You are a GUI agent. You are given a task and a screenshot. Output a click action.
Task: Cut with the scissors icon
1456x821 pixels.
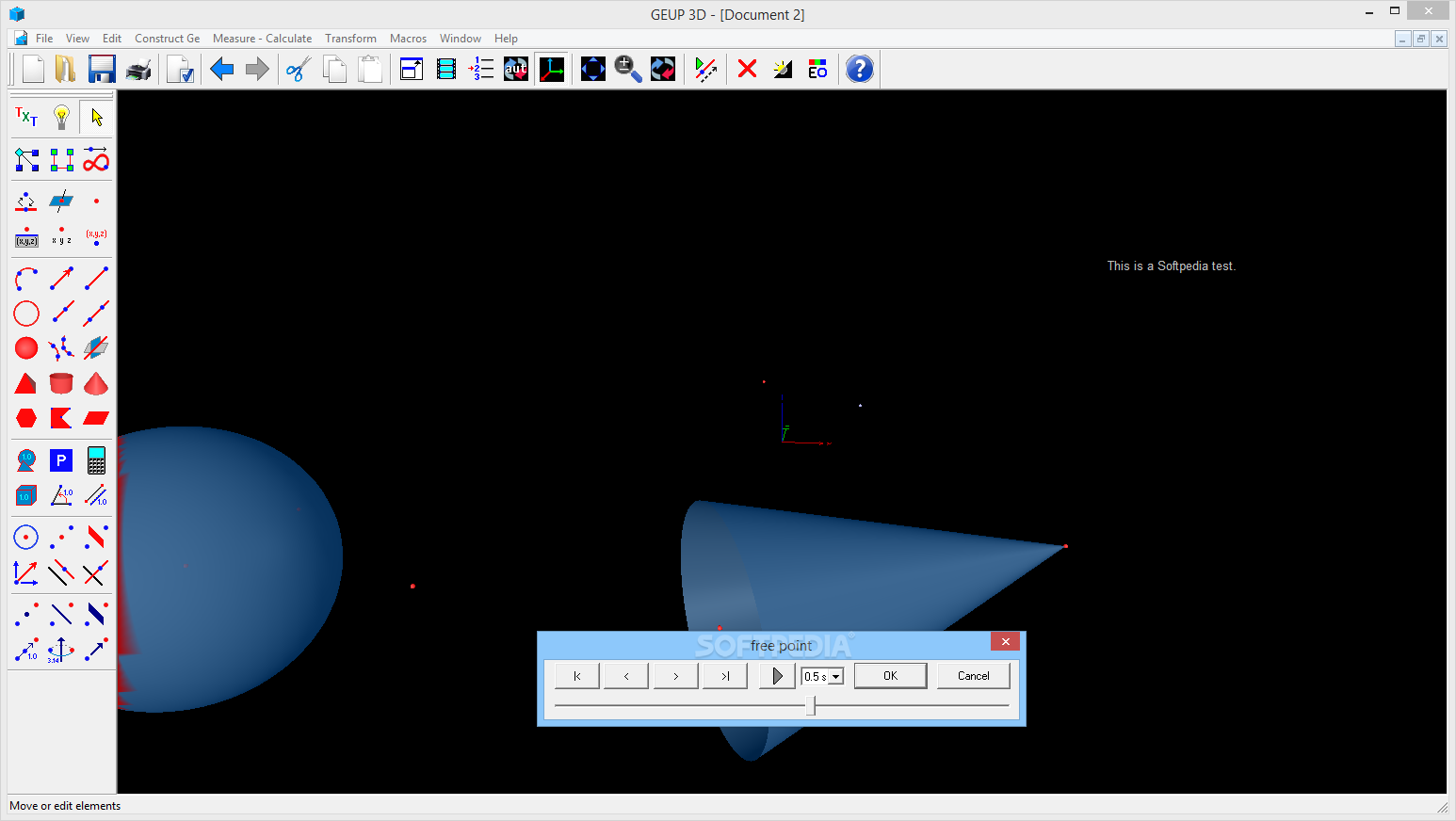(299, 69)
